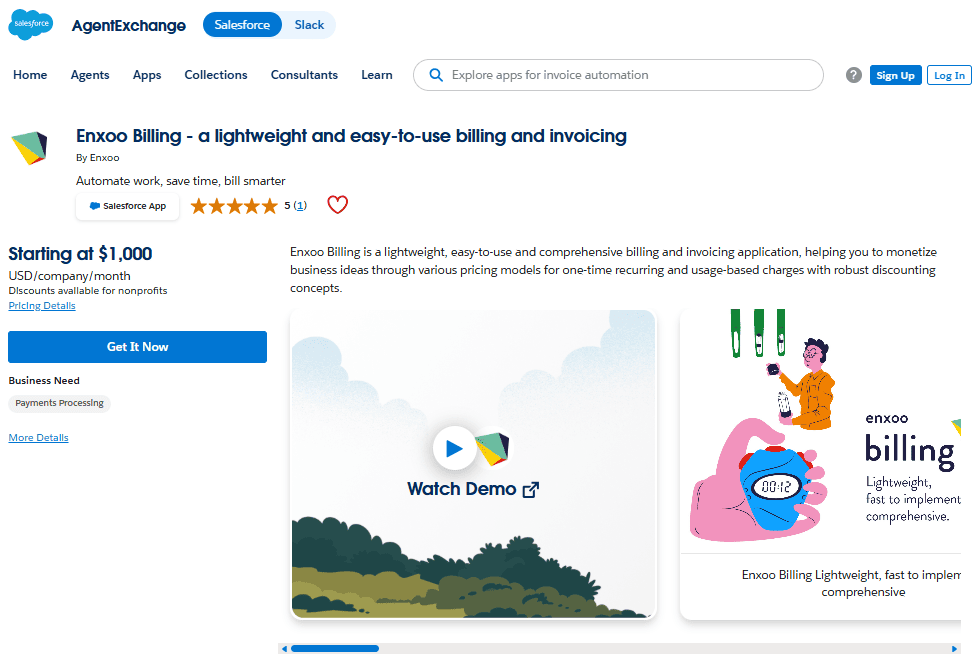Click the Enxoo app logo icon
Viewport: 977px width, 661px height.
point(29,148)
